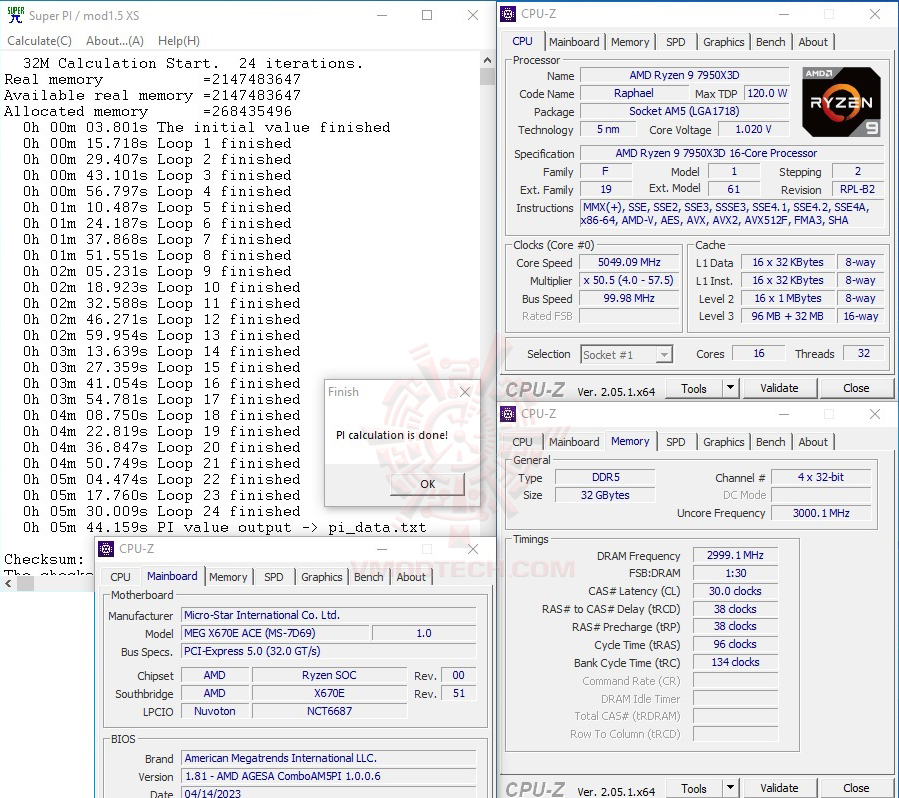Click processor name field AMD Ryzen 9 7950X3D

click(x=685, y=75)
